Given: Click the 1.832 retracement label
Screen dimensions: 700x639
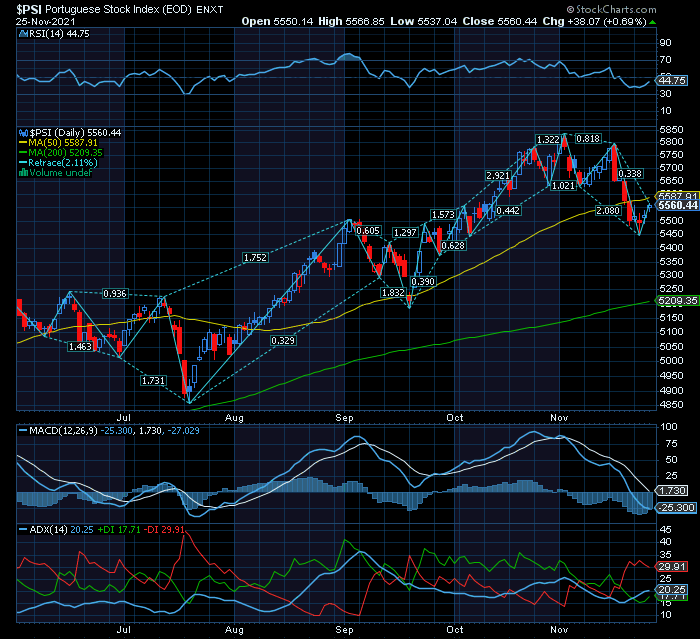Looking at the screenshot, I should click(x=393, y=292).
